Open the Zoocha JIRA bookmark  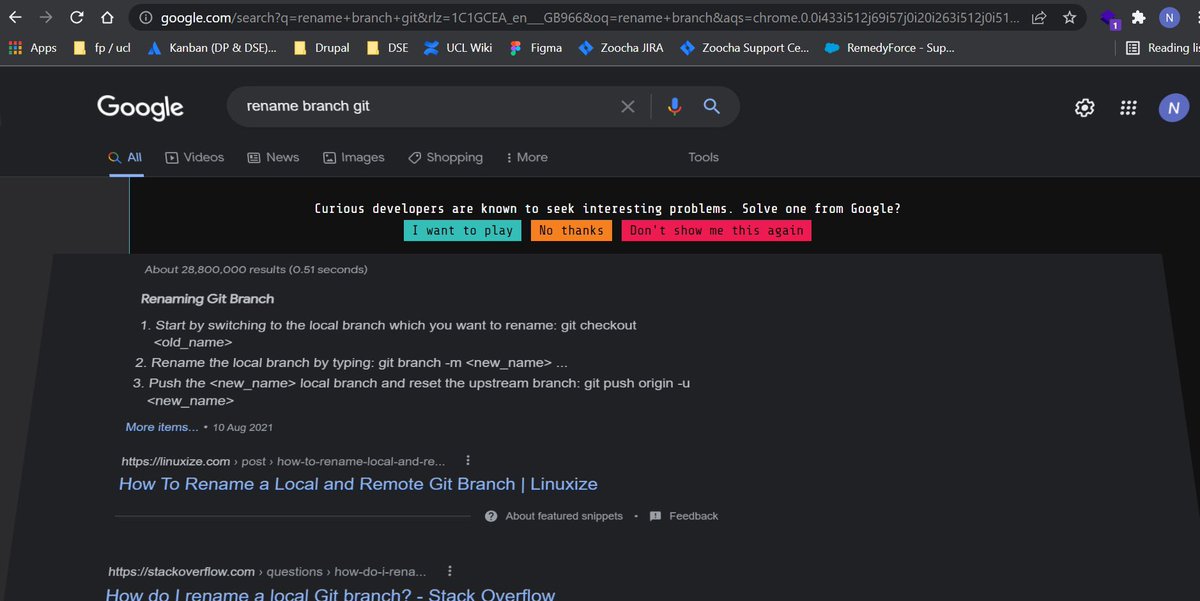coord(621,47)
